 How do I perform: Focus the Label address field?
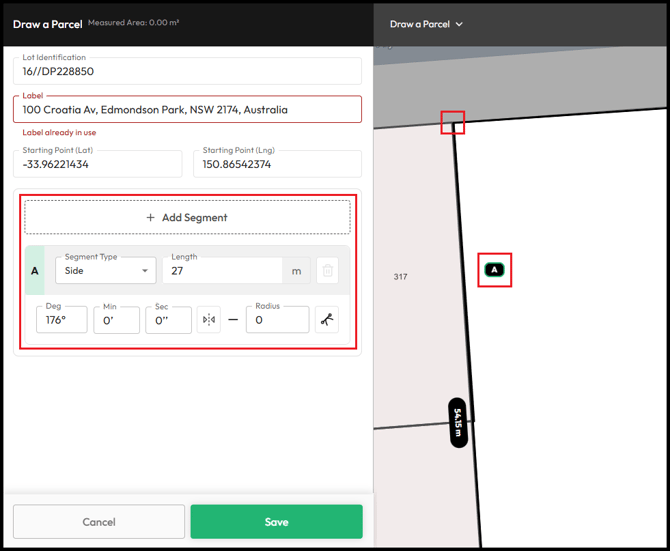click(187, 109)
